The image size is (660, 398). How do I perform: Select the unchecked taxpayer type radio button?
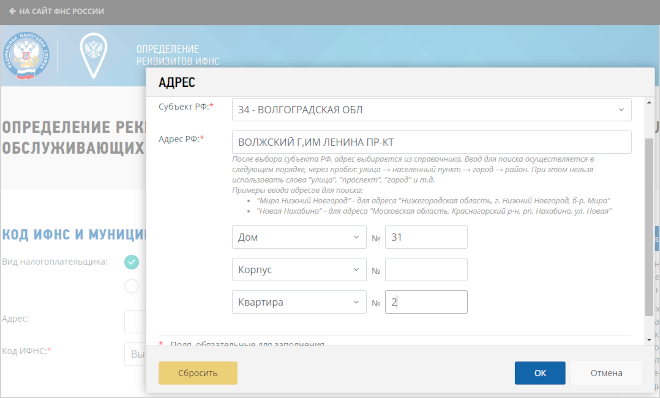(x=131, y=286)
